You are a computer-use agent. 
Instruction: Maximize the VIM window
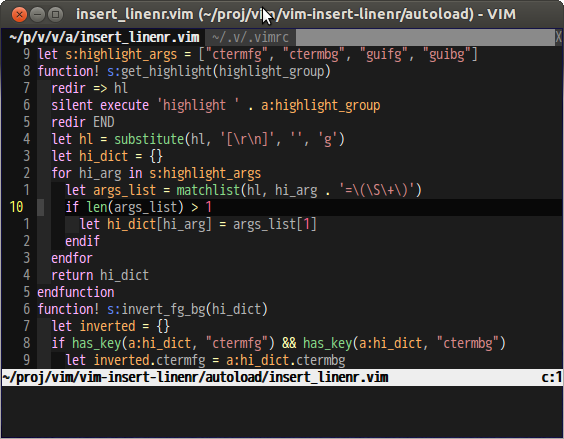tap(55, 15)
